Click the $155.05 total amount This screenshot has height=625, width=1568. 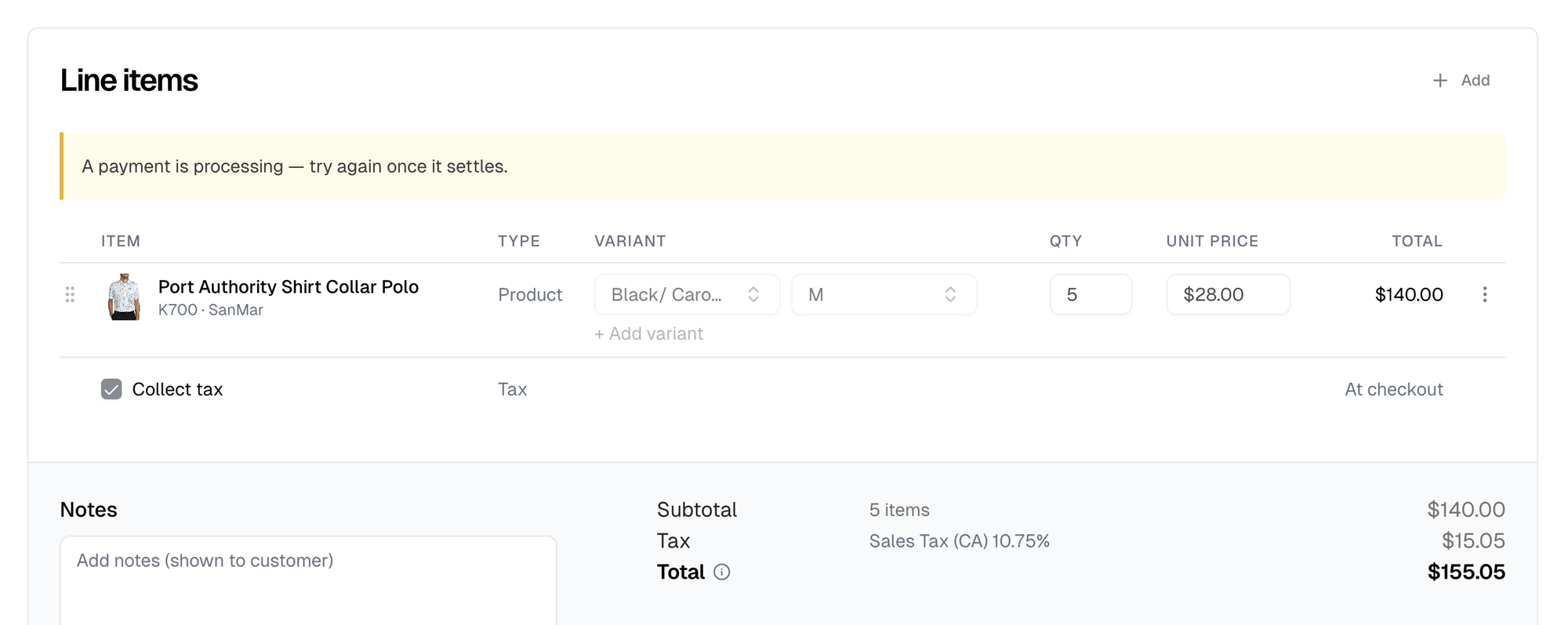tap(1466, 572)
